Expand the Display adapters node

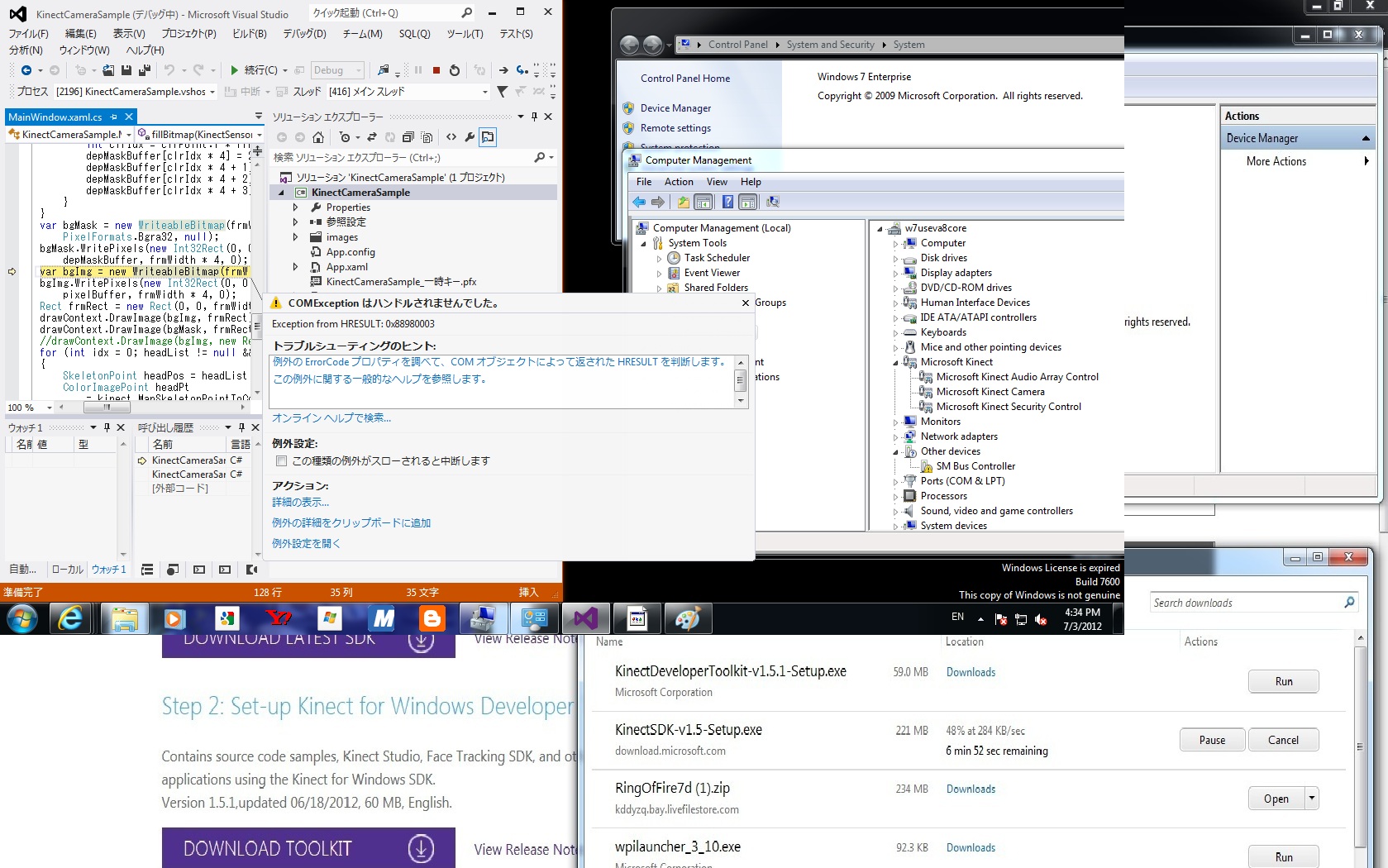point(895,274)
